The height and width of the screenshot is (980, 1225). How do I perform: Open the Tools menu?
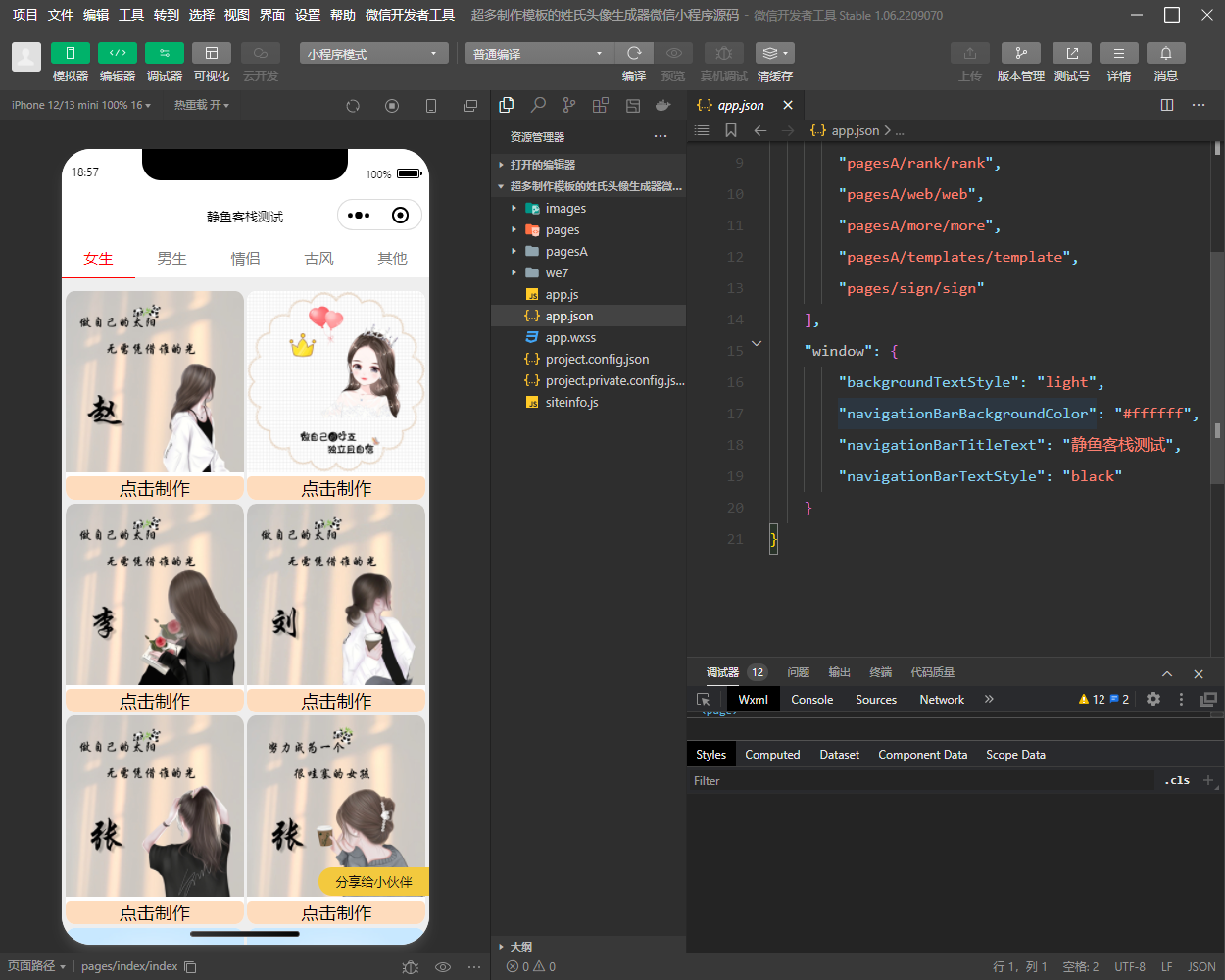pyautogui.click(x=131, y=15)
